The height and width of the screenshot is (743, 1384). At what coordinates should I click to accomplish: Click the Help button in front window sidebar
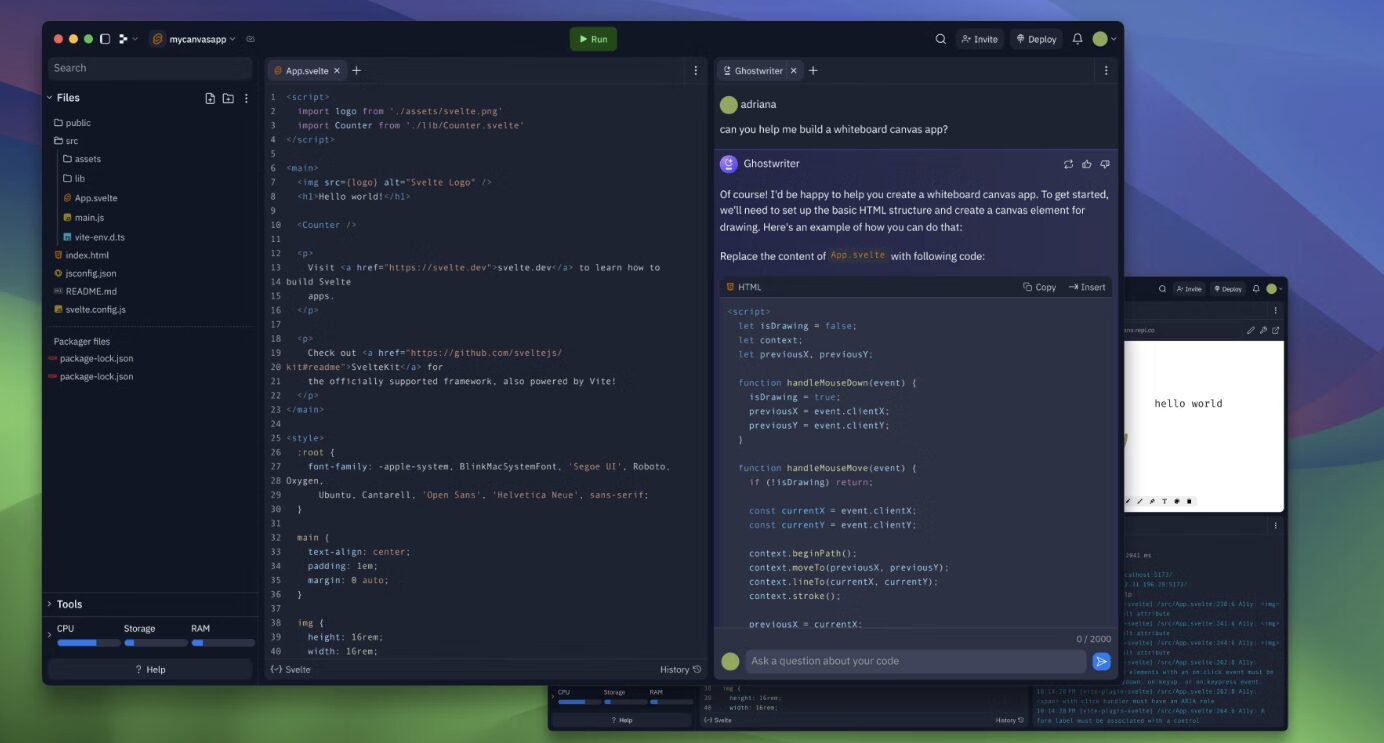(x=150, y=670)
